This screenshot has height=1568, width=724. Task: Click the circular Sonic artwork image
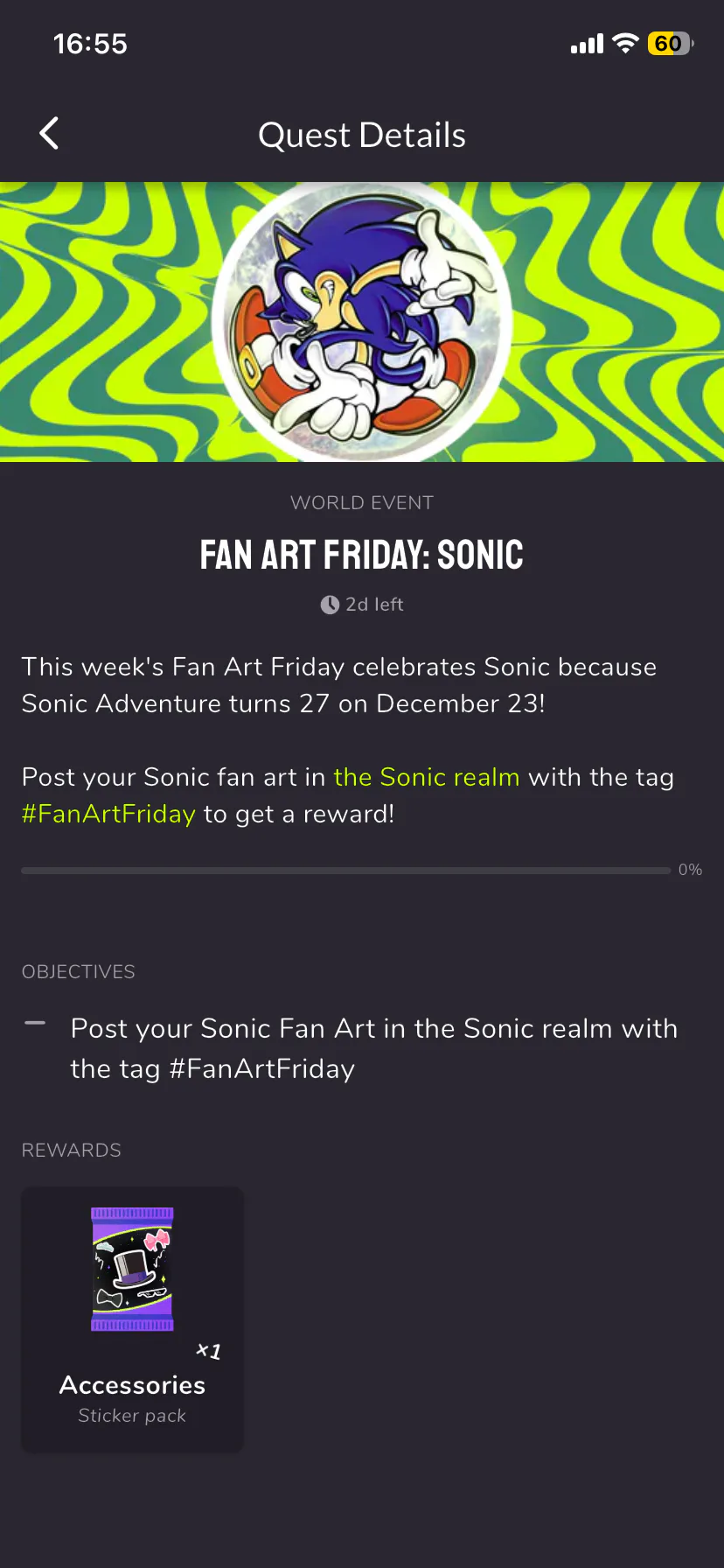coord(362,322)
